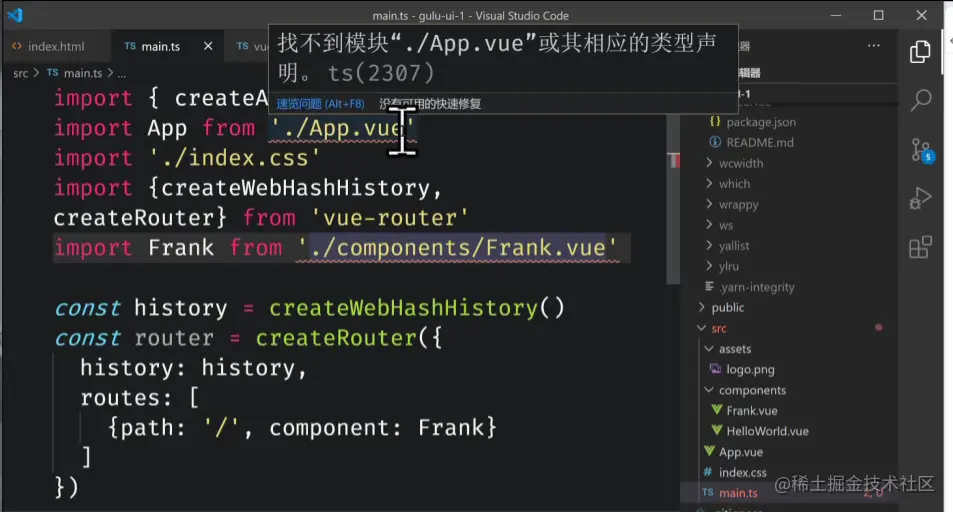Image resolution: width=953 pixels, height=512 pixels.
Task: Click the red error marker in overview ruler
Action: click(674, 161)
